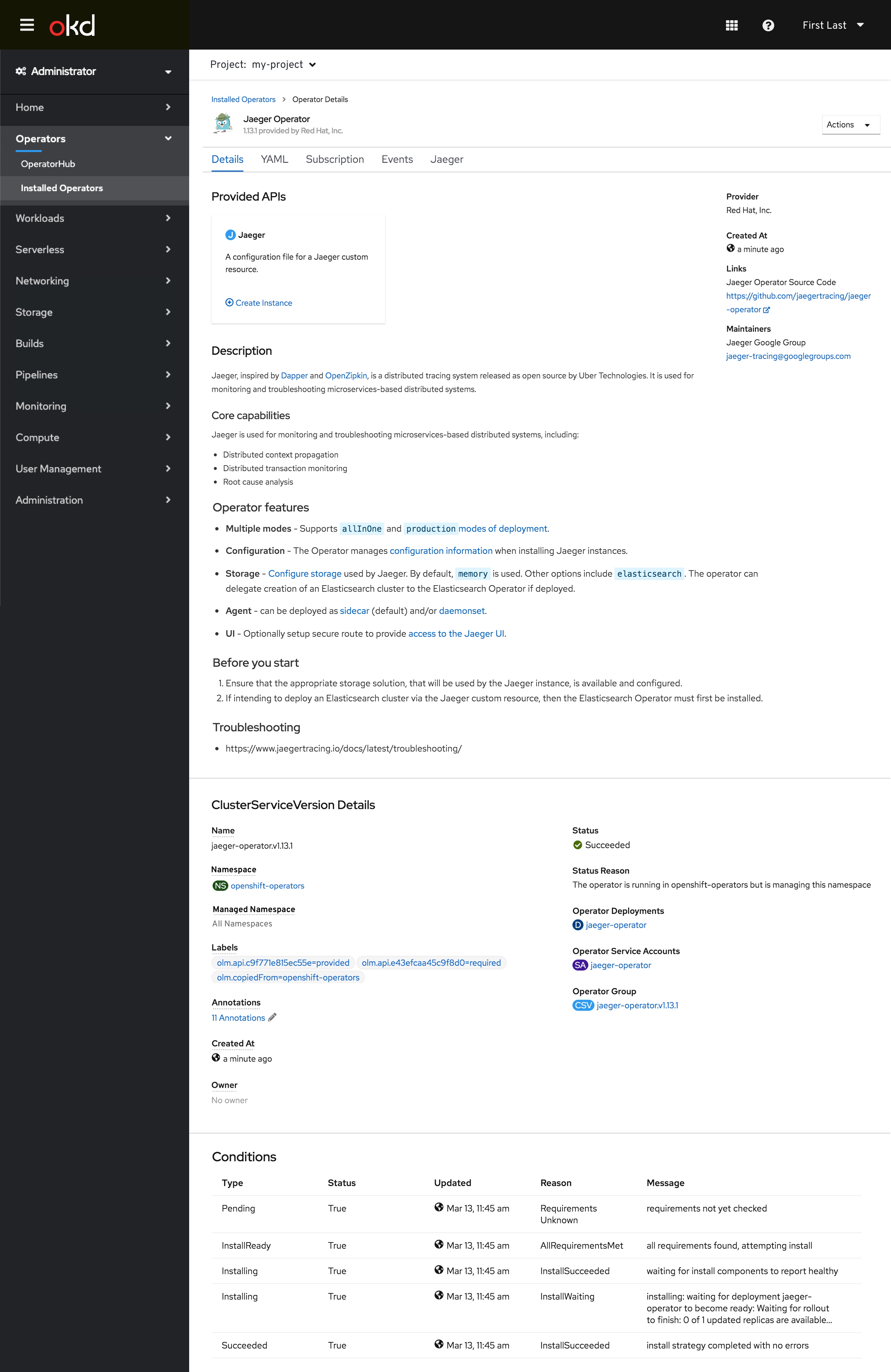Viewport: 891px width, 1372px height.
Task: Switch to the YAML tab
Action: click(x=274, y=159)
